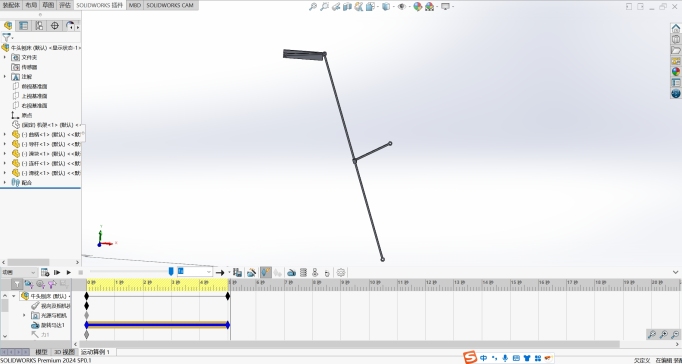Viewport: 682px width, 364px height.
Task: Switch to the 草图 ribbon tab
Action: pyautogui.click(x=48, y=5)
